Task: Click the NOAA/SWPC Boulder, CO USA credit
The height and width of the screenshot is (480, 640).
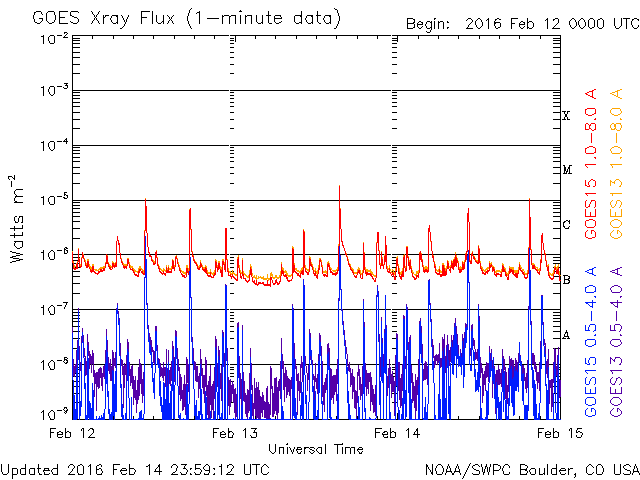Action: pos(531,469)
